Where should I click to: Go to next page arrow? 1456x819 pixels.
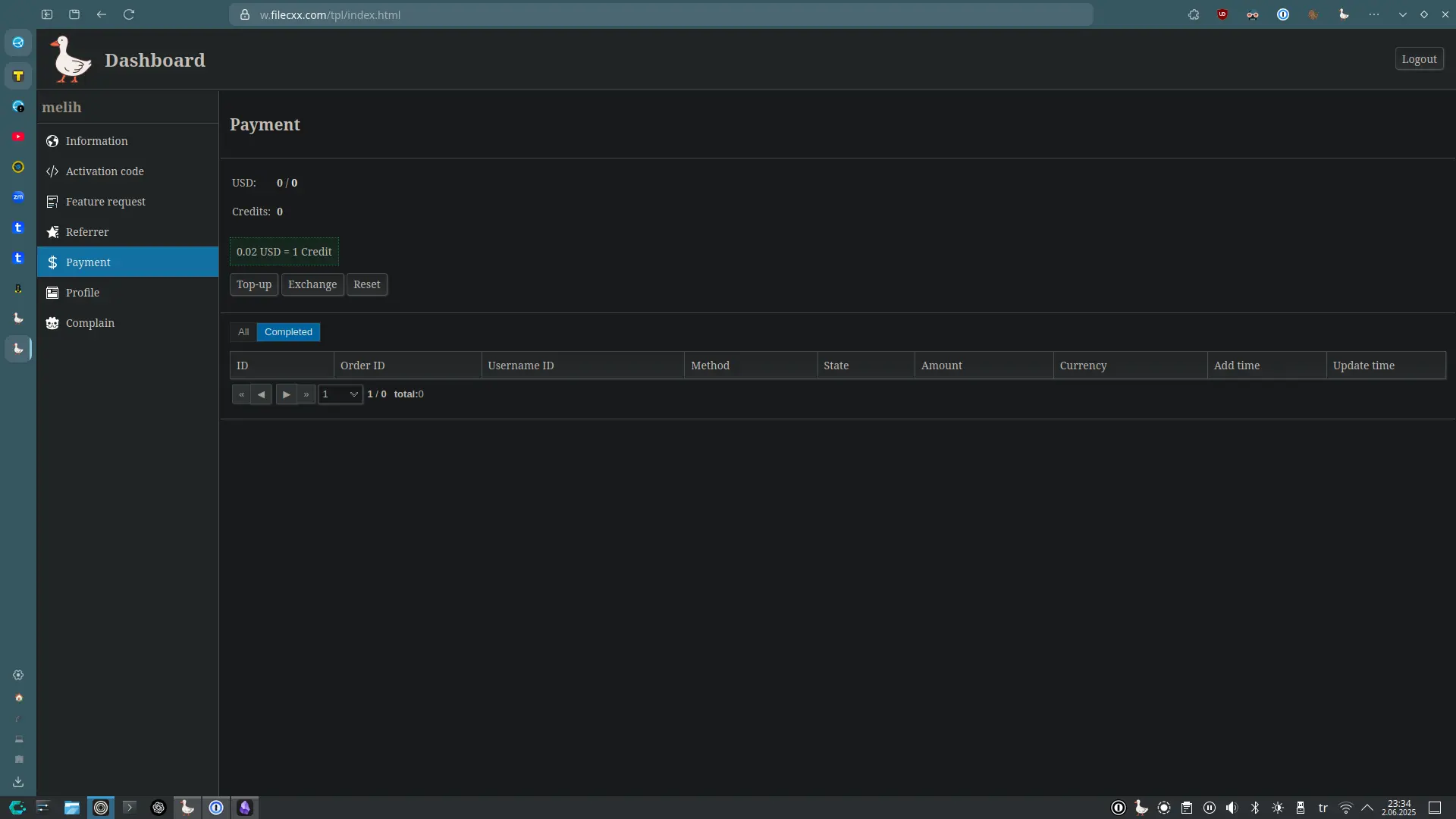pos(286,394)
